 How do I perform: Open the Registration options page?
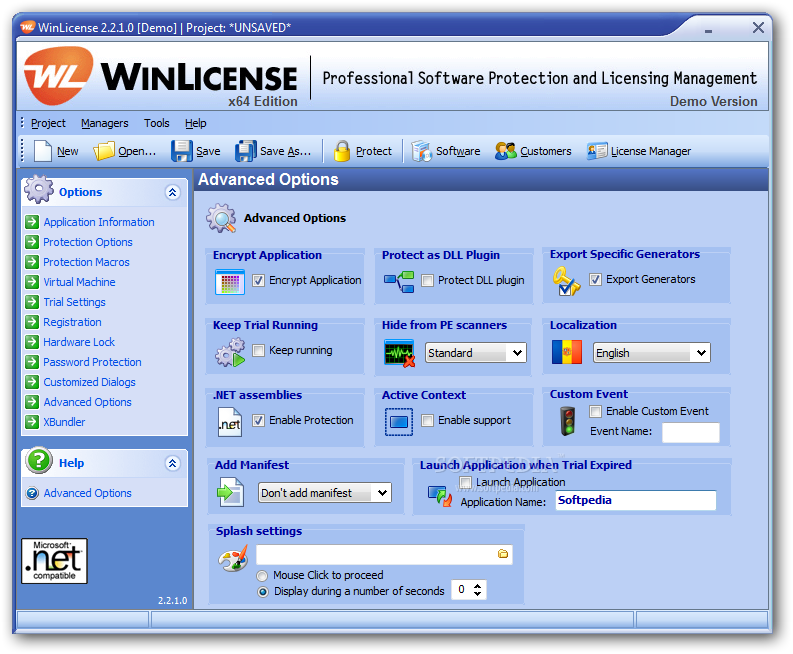(x=72, y=322)
